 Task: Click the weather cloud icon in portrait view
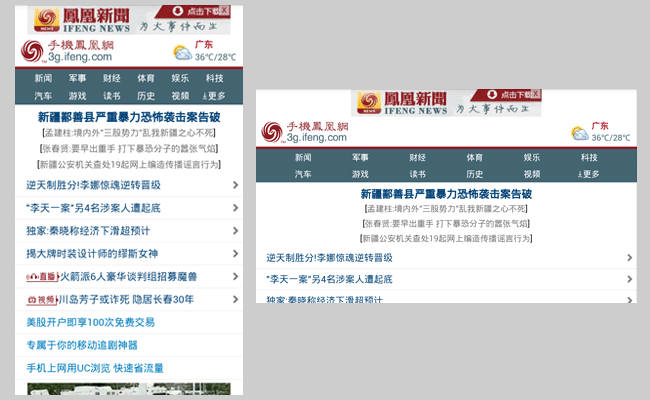[182, 53]
